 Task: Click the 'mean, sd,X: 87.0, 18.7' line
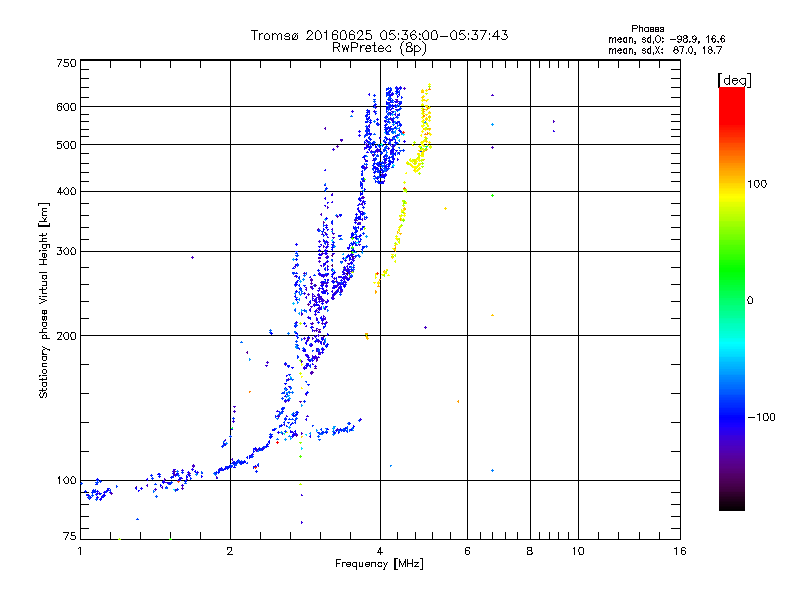[x=665, y=50]
